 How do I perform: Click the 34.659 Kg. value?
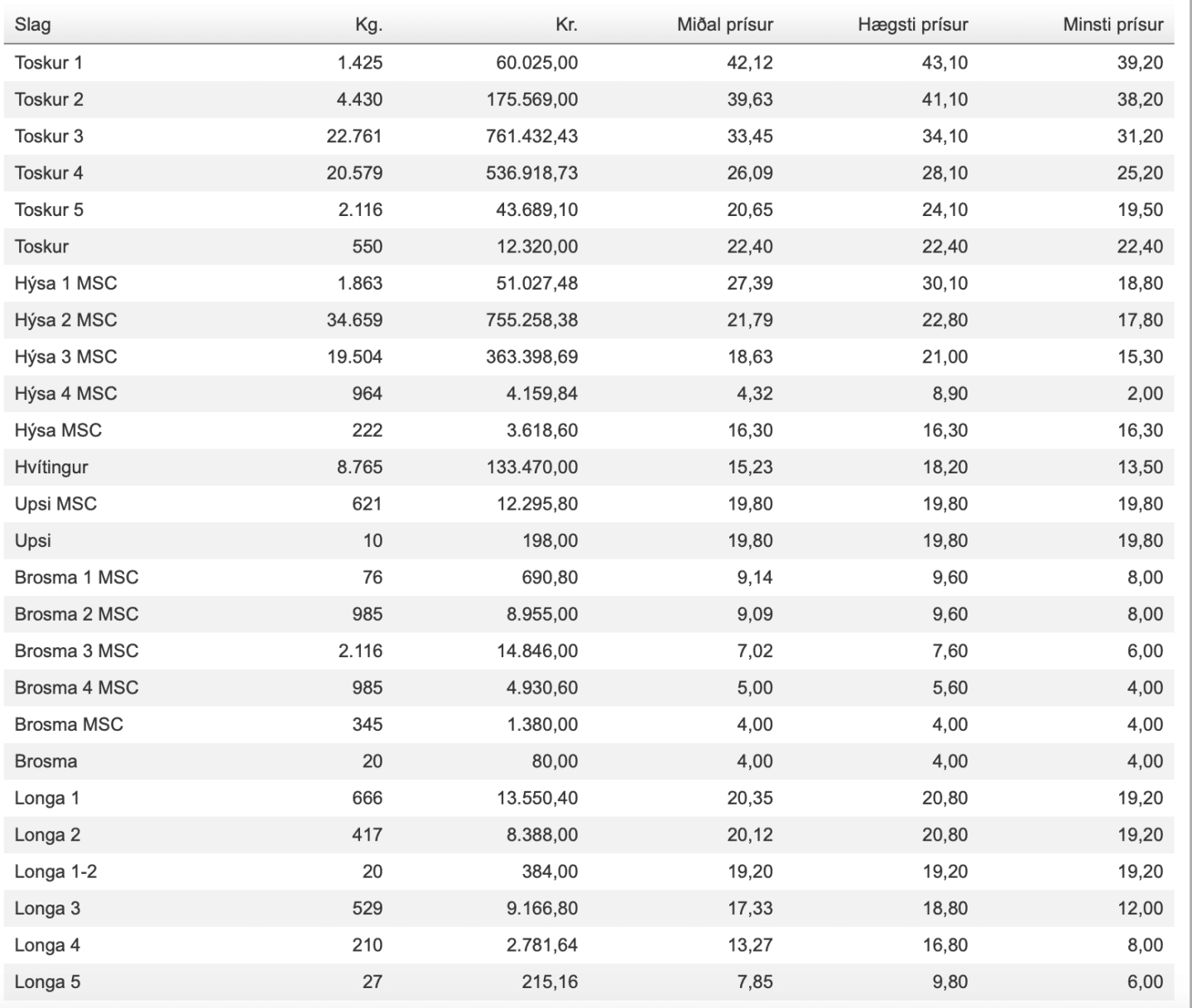point(354,320)
